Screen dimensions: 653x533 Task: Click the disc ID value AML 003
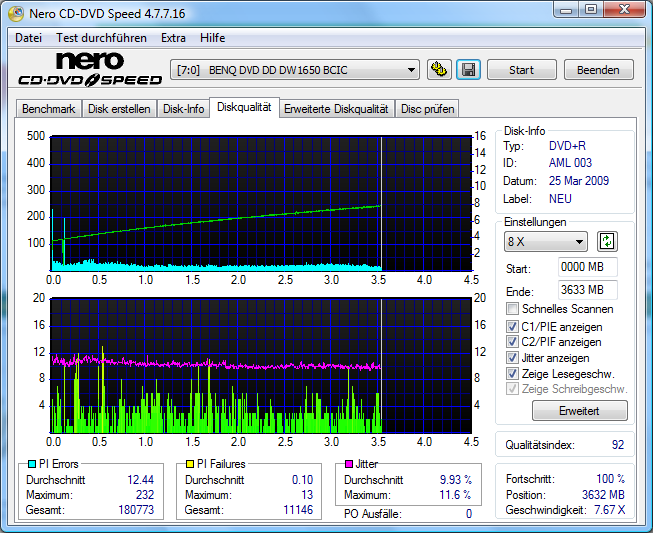point(570,163)
